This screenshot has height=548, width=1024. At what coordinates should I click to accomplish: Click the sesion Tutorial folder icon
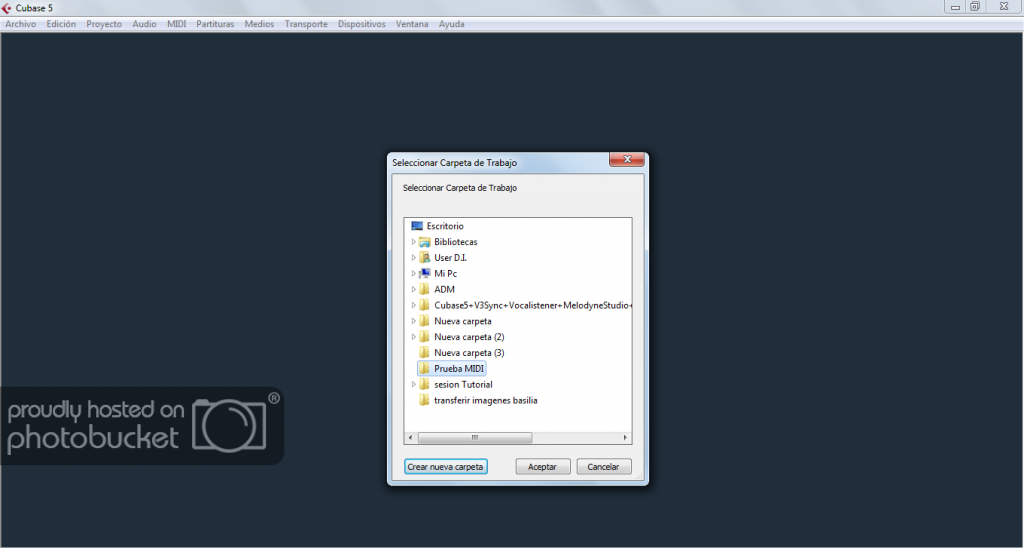click(x=424, y=385)
